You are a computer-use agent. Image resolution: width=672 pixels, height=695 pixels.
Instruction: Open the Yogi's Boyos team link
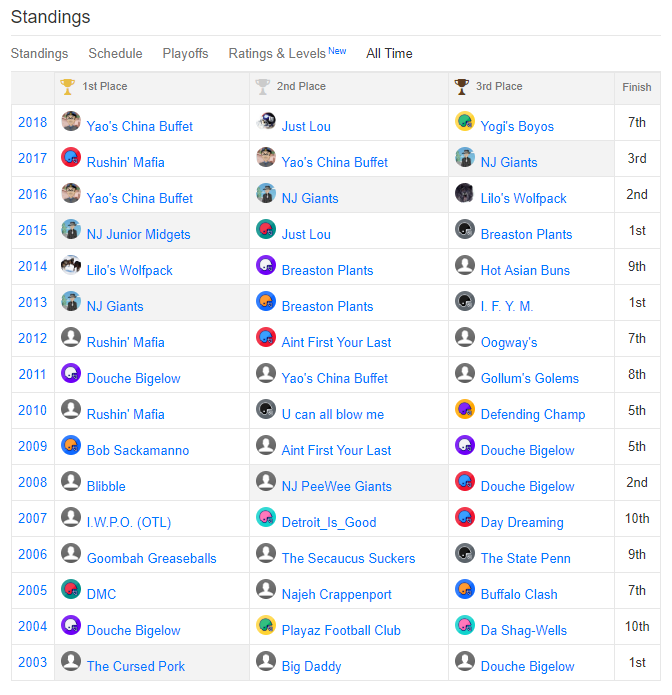coord(517,126)
